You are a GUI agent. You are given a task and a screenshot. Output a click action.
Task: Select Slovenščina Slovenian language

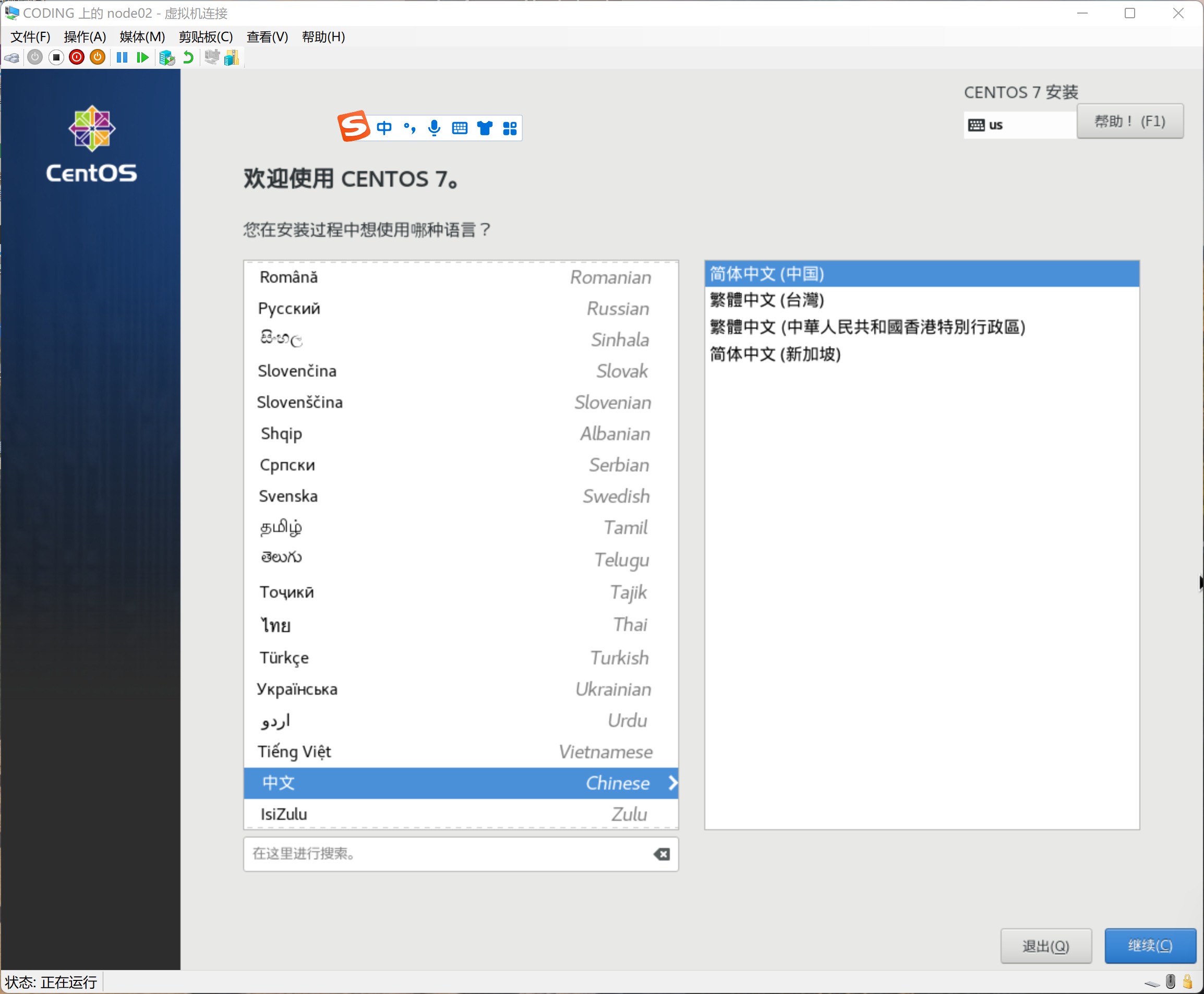tap(461, 403)
